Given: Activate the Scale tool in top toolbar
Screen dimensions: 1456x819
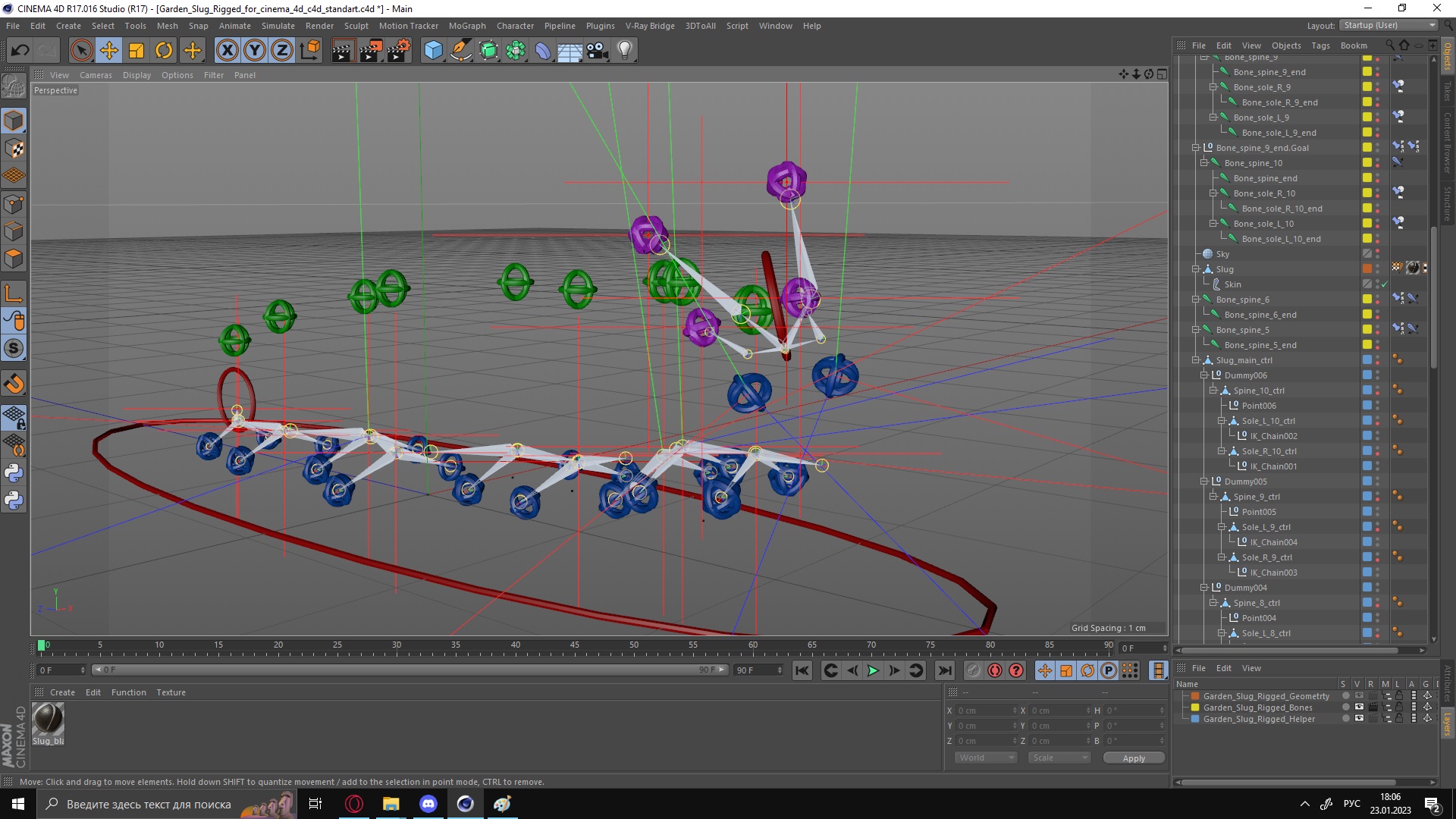Looking at the screenshot, I should point(136,51).
